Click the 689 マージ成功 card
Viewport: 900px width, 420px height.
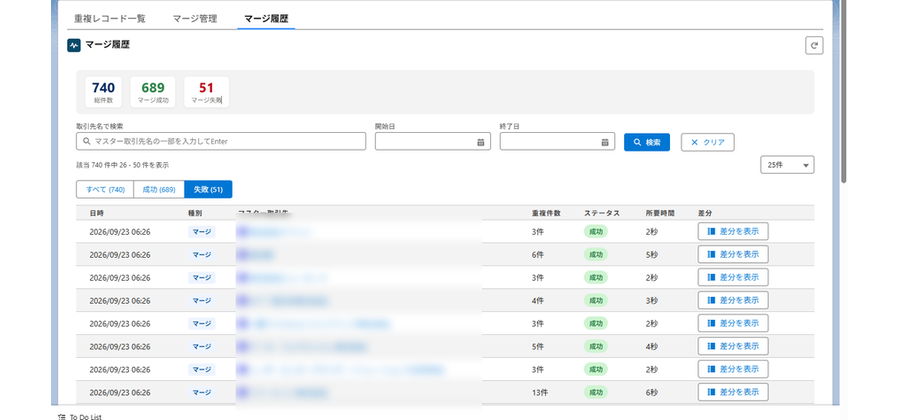153,92
